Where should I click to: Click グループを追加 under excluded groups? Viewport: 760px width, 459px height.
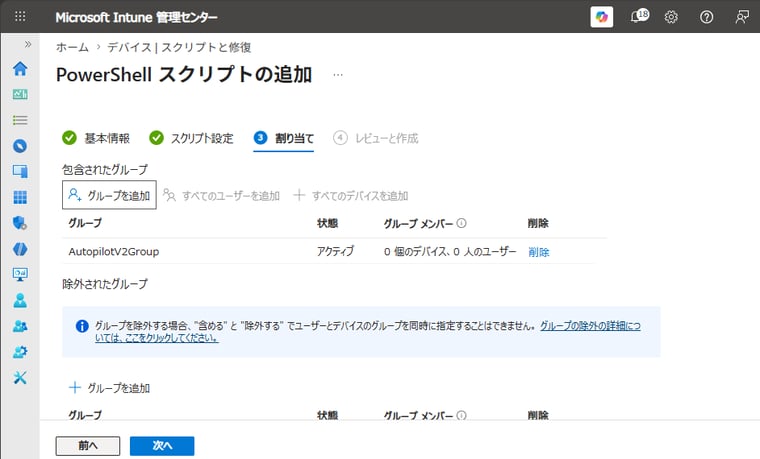coord(110,388)
